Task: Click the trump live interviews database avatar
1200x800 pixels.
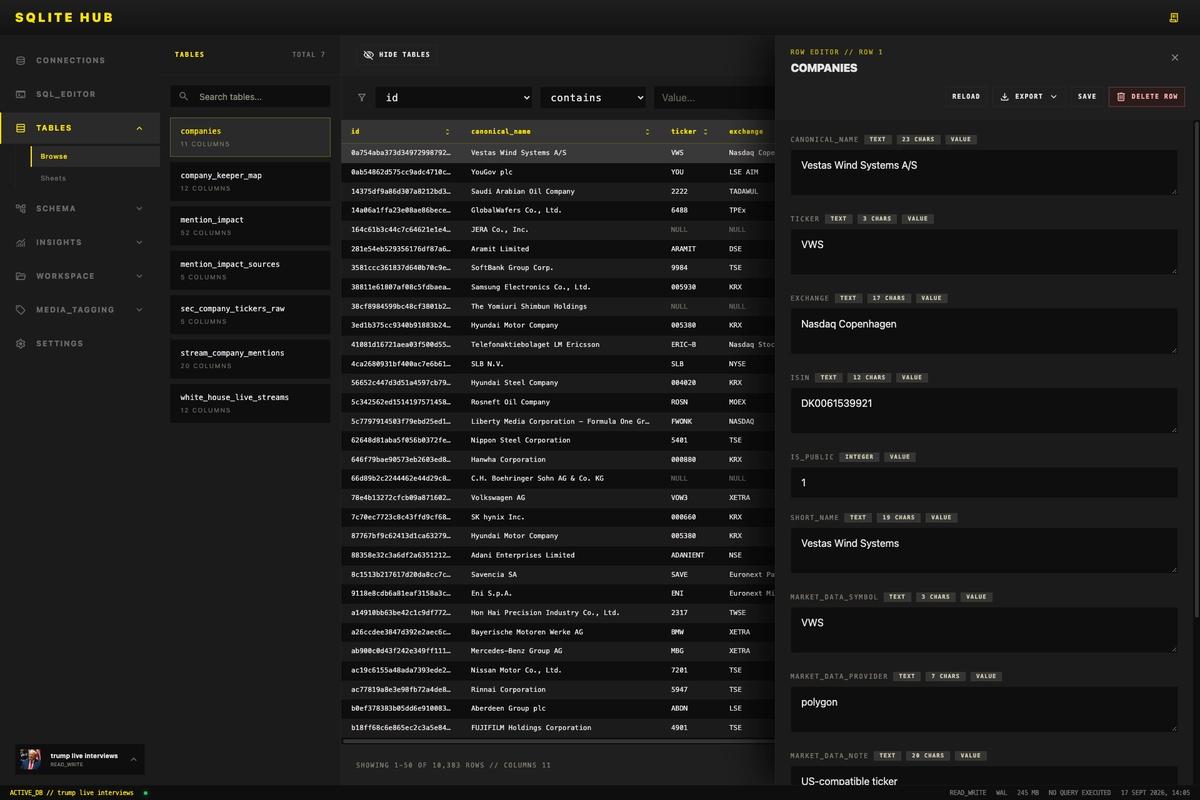Action: [x=31, y=759]
